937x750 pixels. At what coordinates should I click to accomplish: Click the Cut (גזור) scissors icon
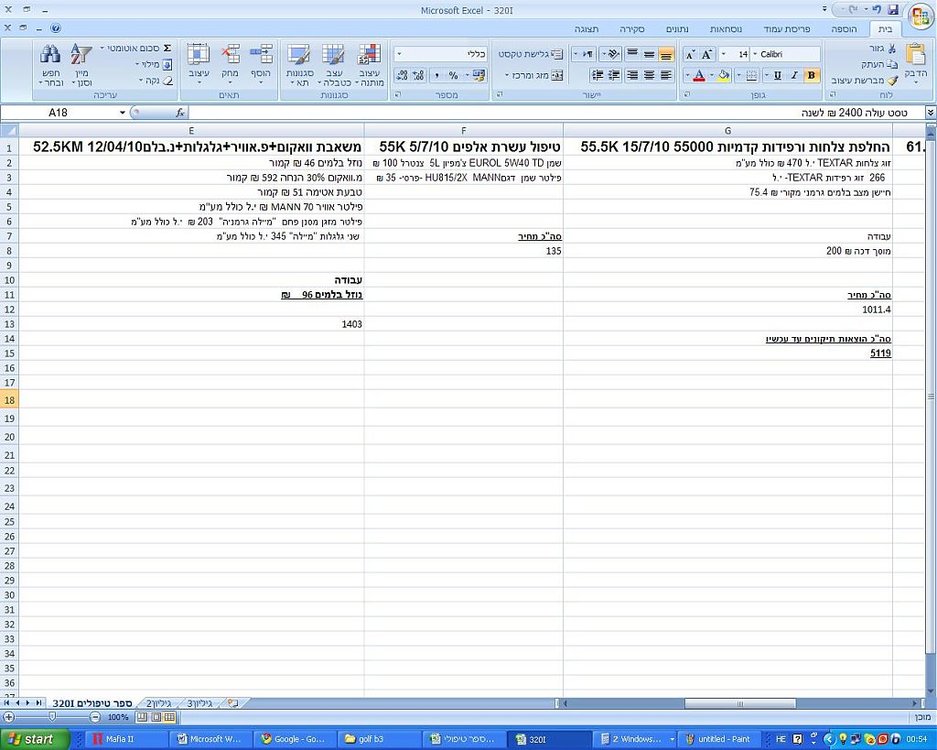pyautogui.click(x=892, y=48)
